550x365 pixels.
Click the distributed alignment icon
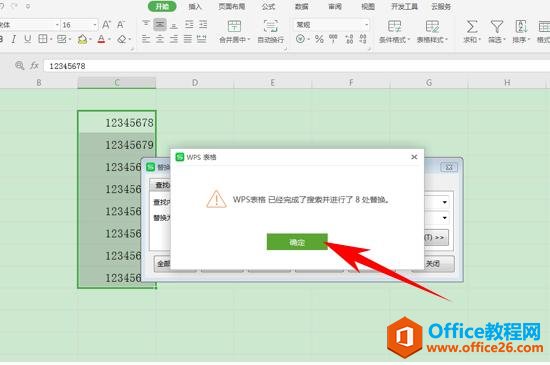click(x=201, y=39)
